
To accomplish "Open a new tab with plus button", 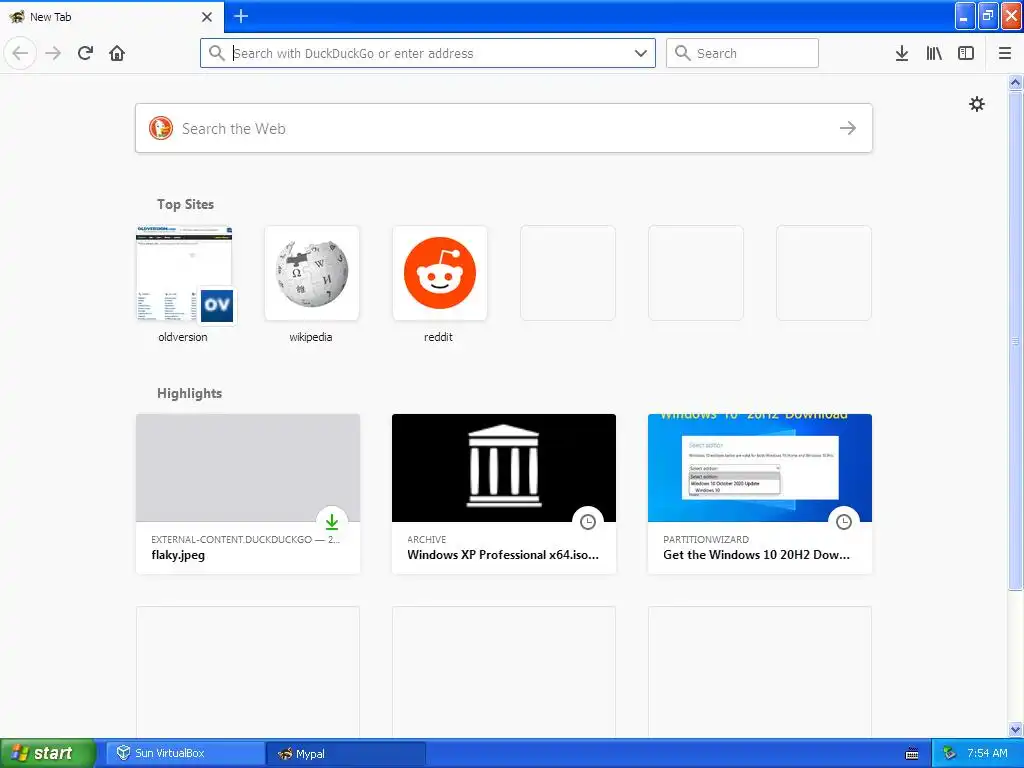I will click(x=241, y=16).
